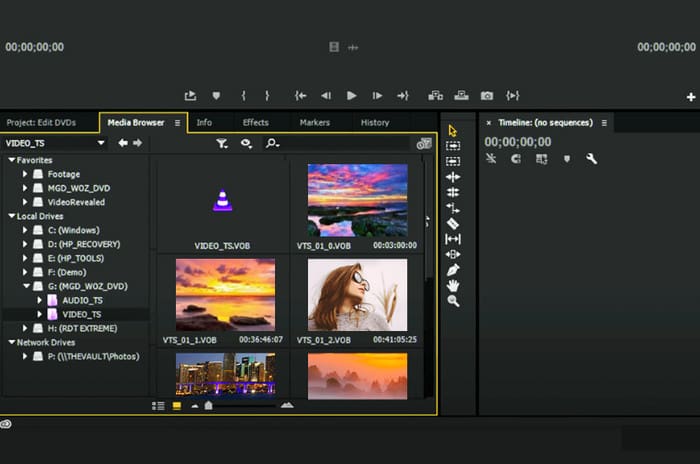Toggle Snap magnet in Timeline
The image size is (700, 464).
point(516,159)
